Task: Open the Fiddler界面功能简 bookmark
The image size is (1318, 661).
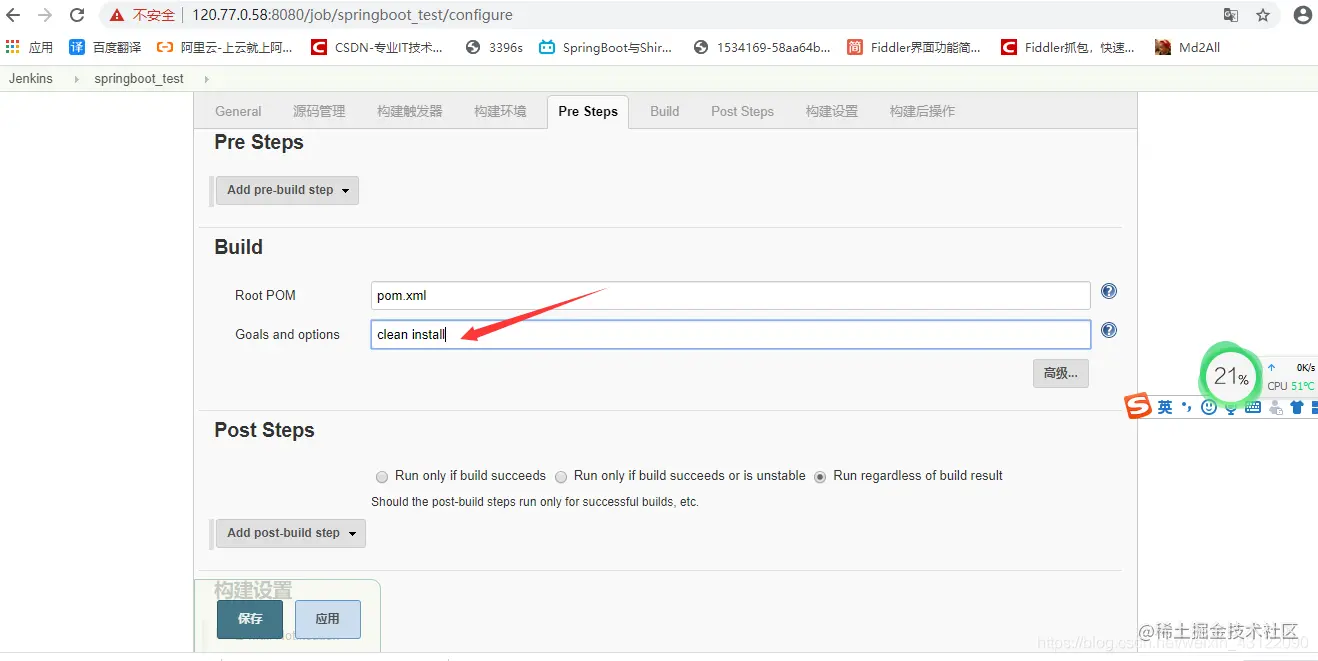Action: [914, 47]
